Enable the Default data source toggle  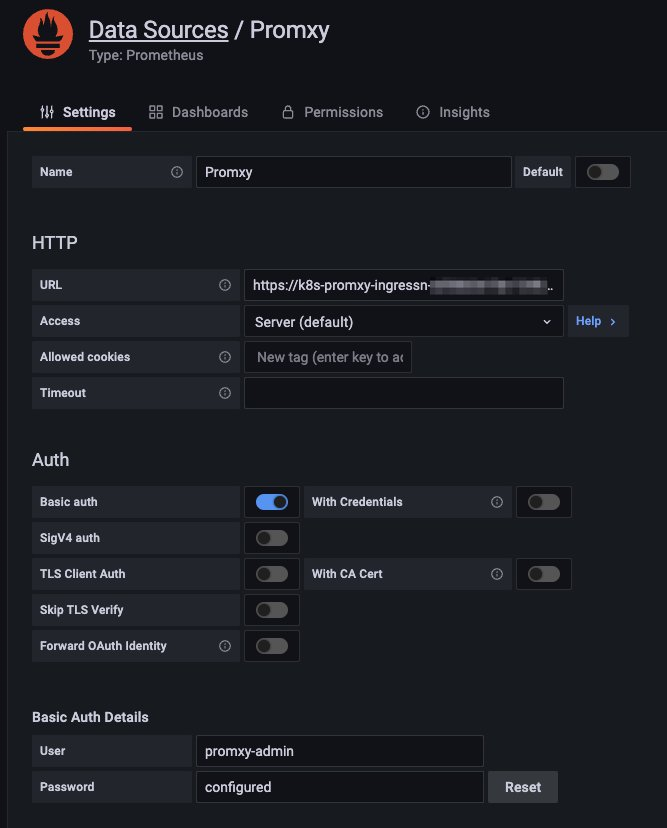[603, 171]
